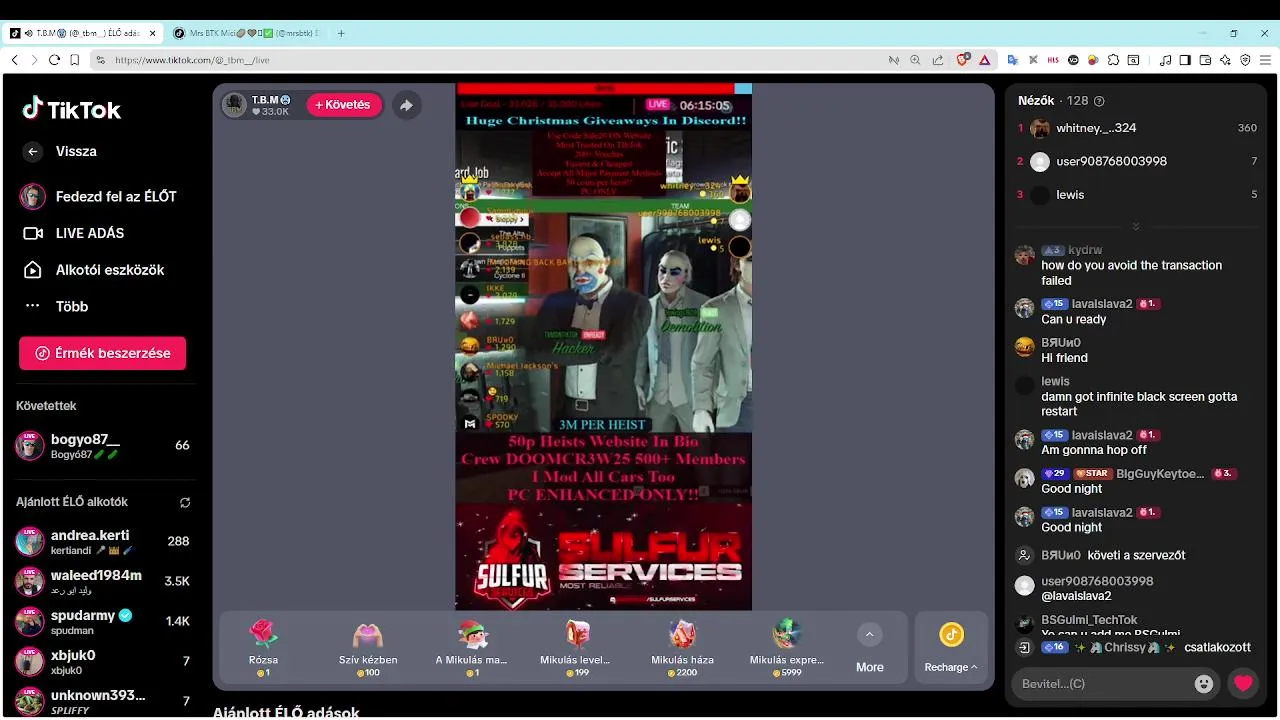Open Fedezd fel az ÉLŐT
1280x720 pixels.
[x=98, y=196]
